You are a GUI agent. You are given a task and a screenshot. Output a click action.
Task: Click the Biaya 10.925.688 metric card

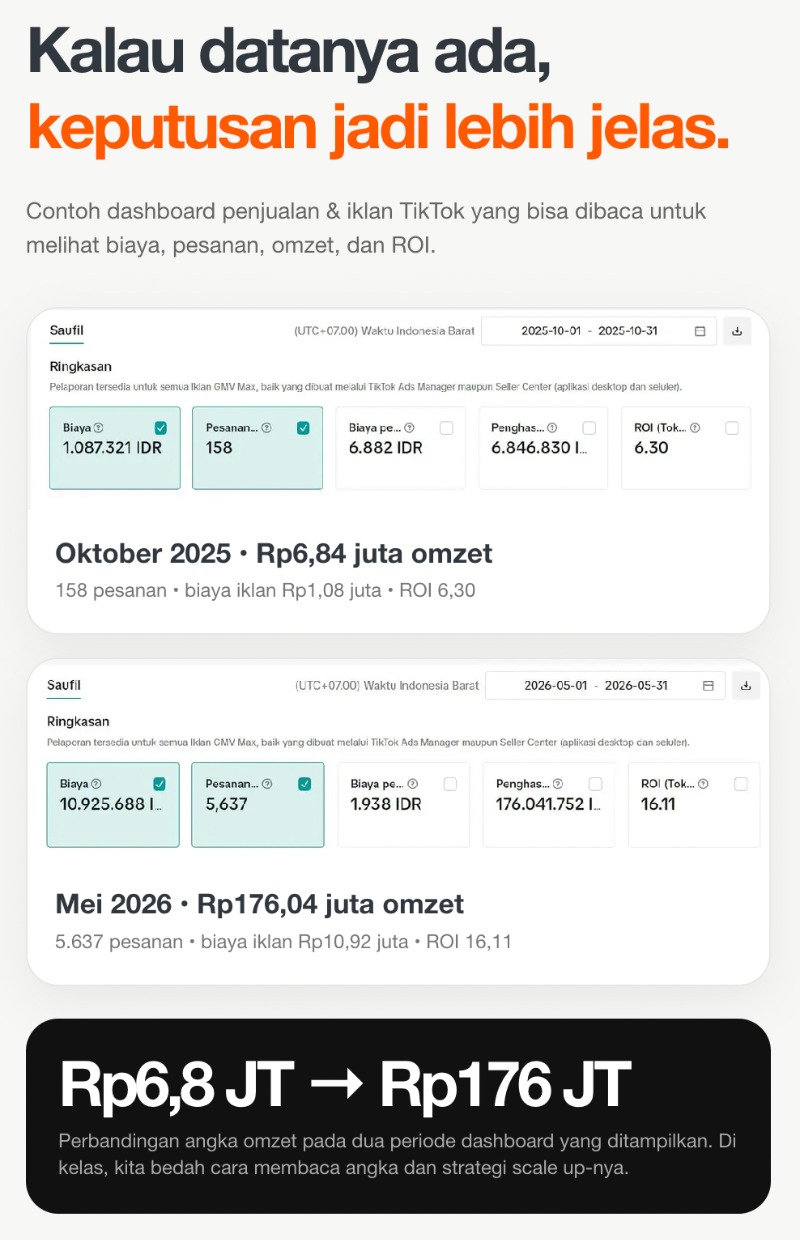113,804
